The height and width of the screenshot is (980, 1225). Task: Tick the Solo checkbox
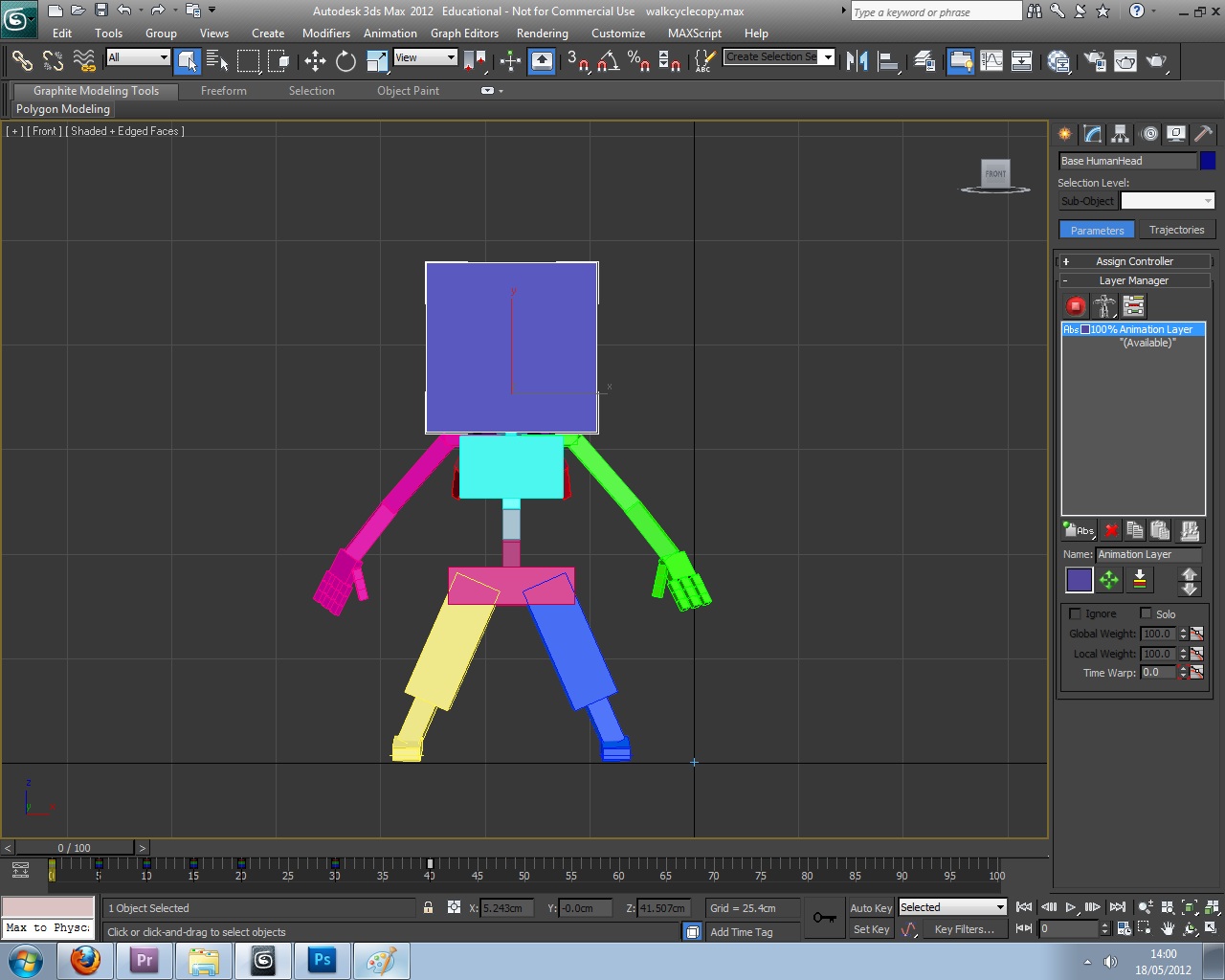(x=1146, y=613)
